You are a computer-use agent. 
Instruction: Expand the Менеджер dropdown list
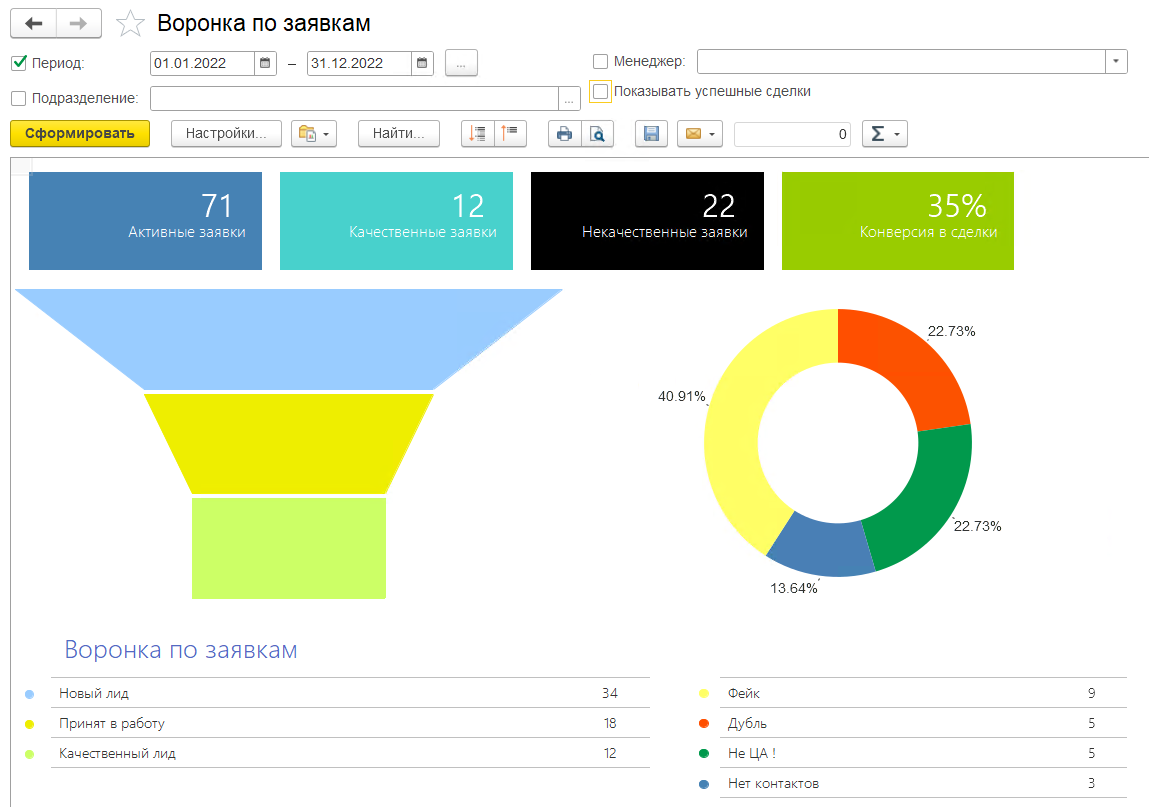pos(1116,62)
